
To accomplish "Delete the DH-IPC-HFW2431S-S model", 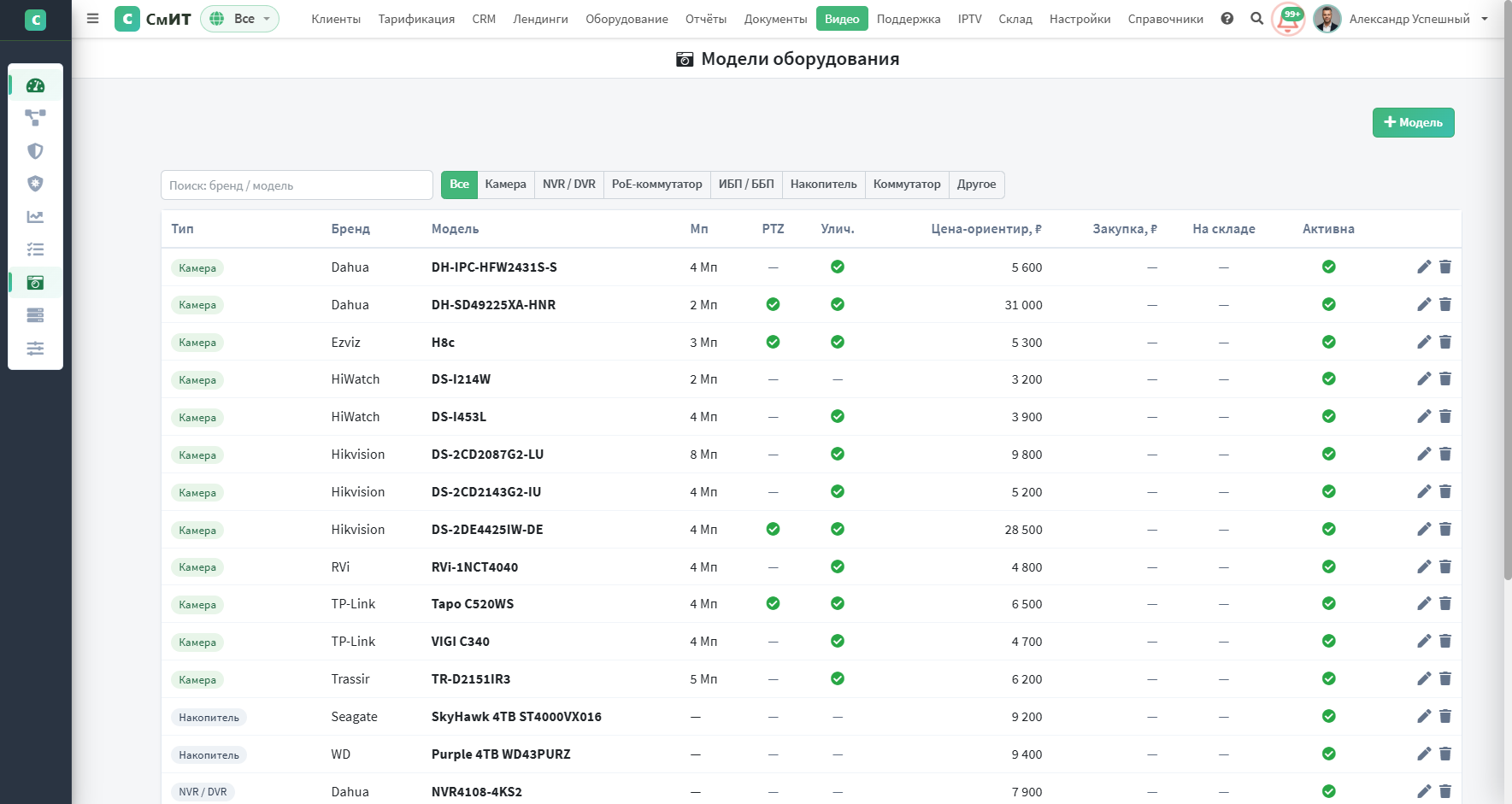I will pos(1445,267).
